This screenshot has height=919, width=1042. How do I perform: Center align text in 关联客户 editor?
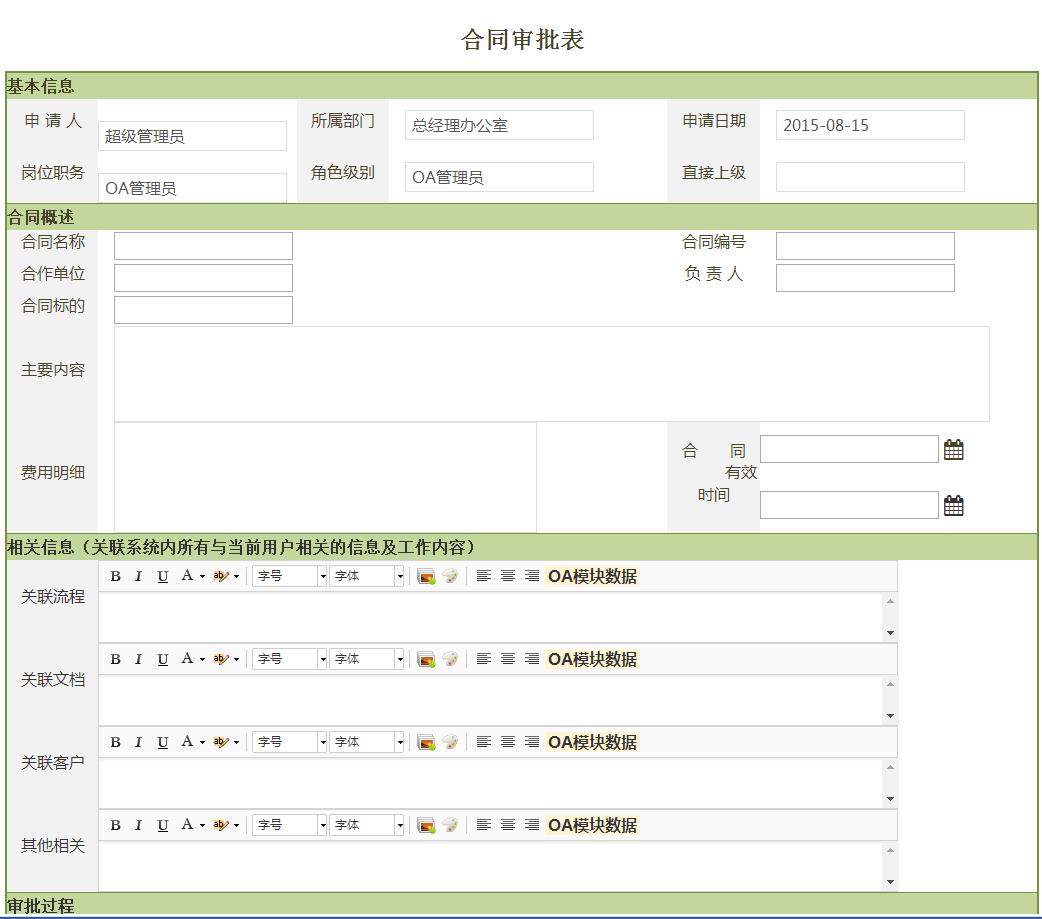(507, 742)
